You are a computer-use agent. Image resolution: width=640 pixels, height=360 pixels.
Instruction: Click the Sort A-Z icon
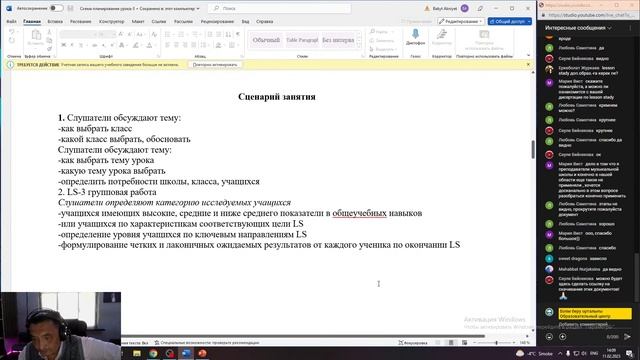[228, 35]
